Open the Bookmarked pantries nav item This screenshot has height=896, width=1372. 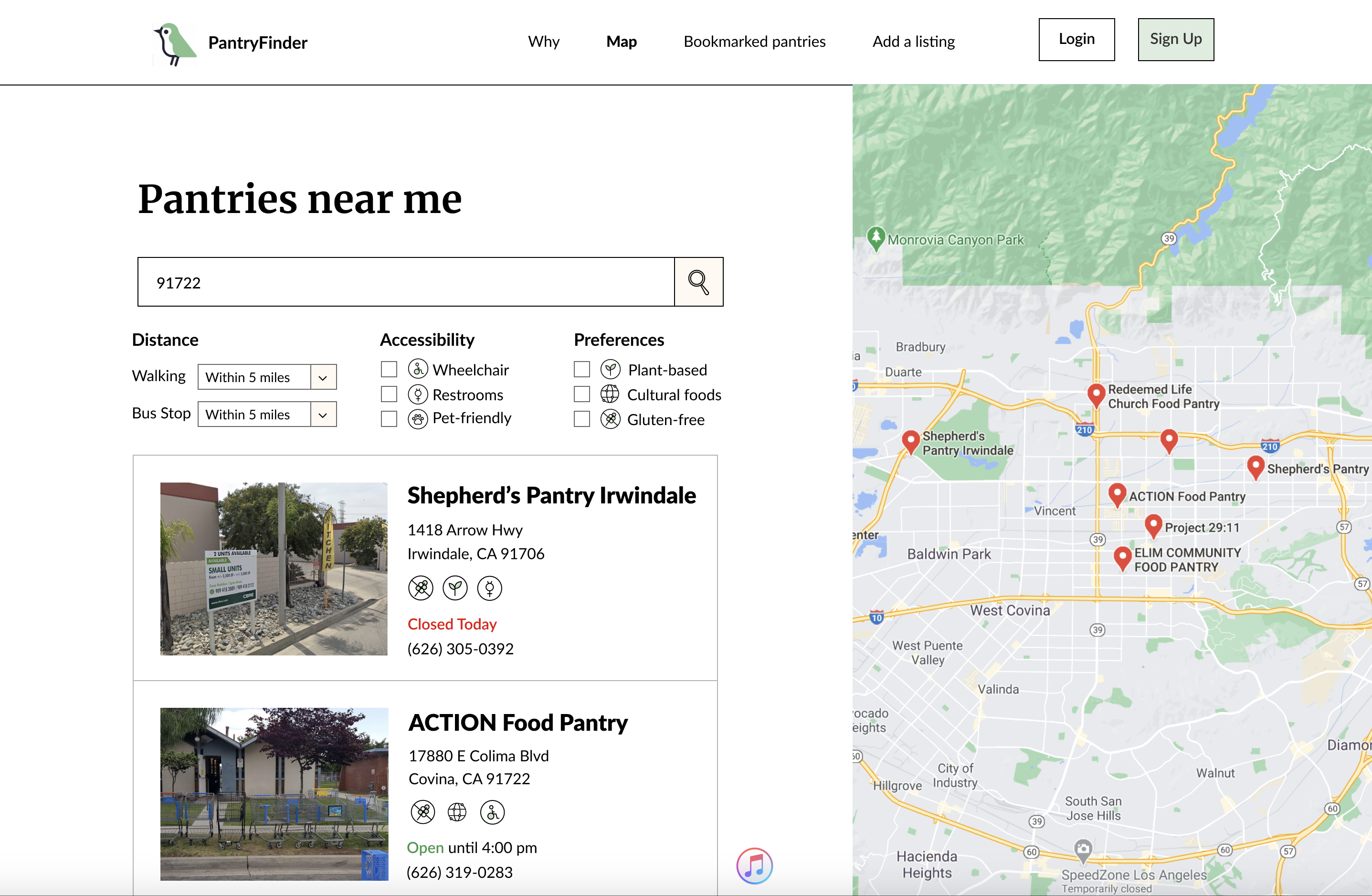(x=754, y=42)
